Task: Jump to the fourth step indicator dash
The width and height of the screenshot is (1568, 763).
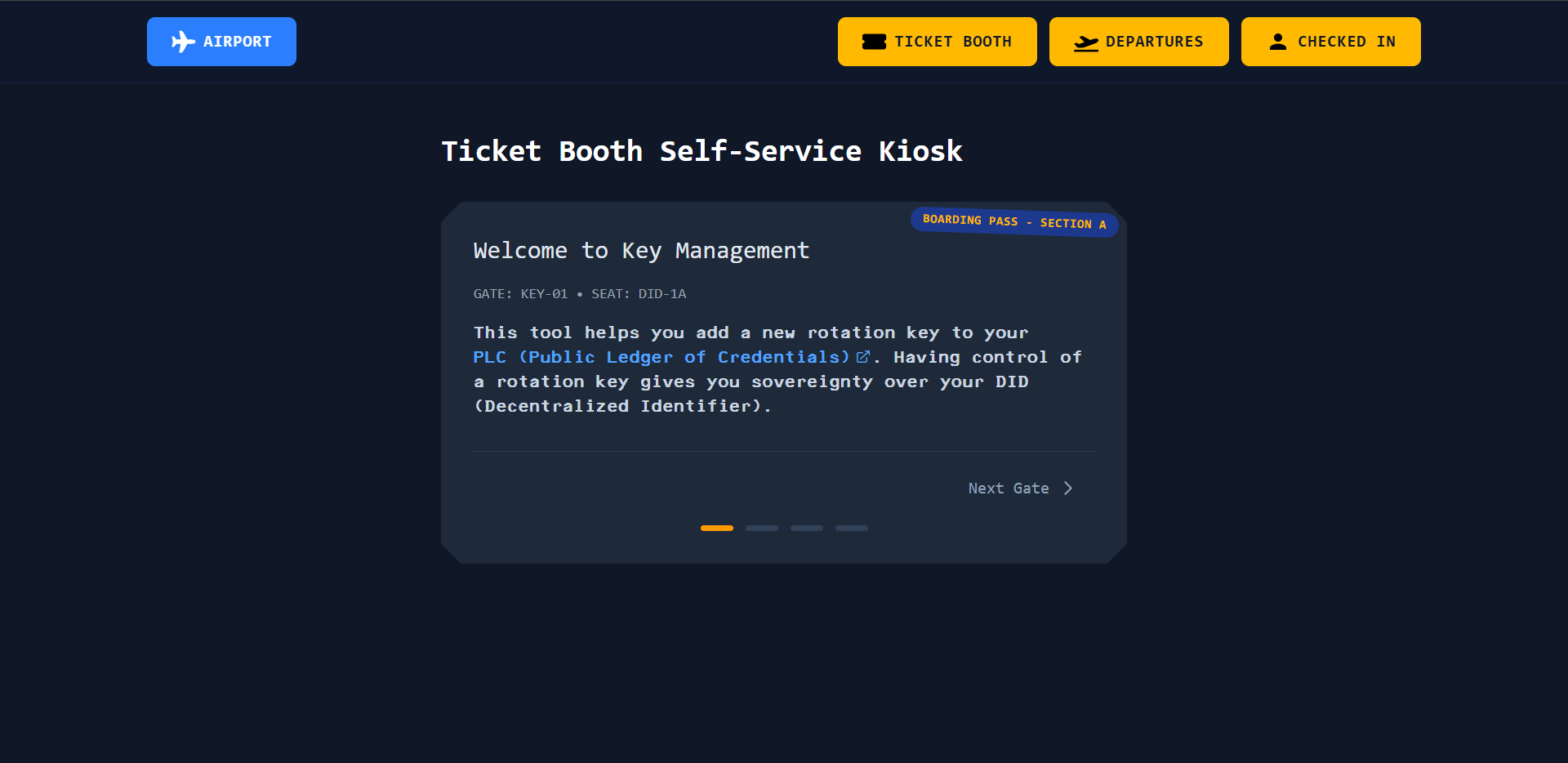Action: tap(852, 528)
